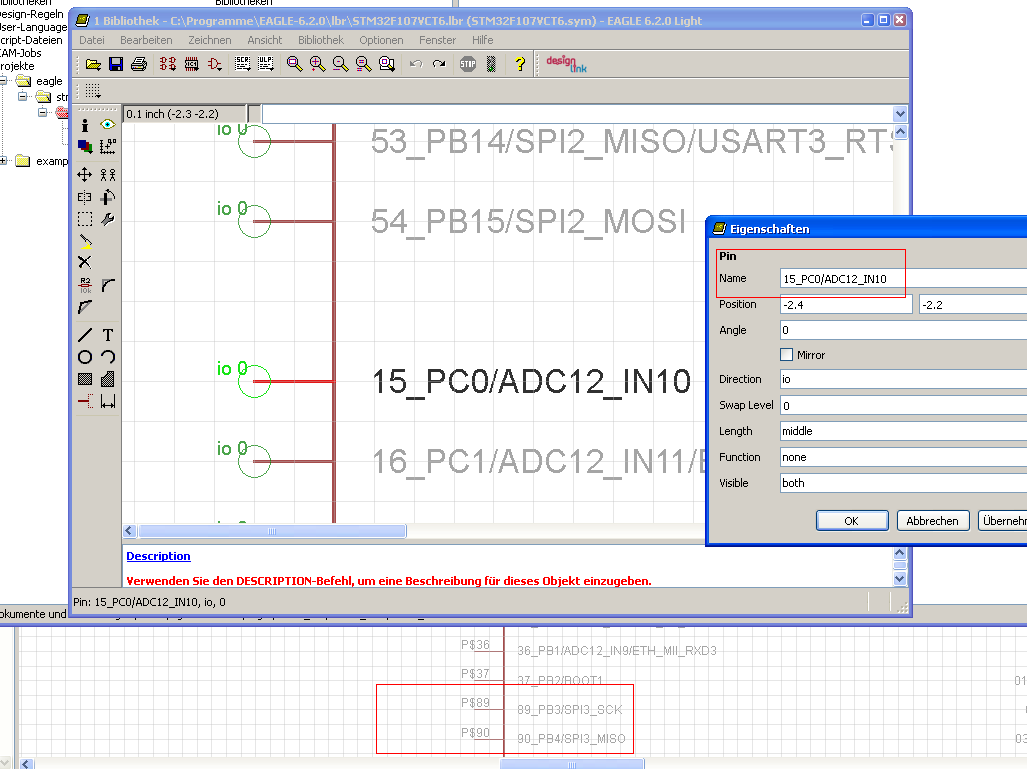Open the Zeichnen menu
Screen dimensions: 1027x769
210,40
